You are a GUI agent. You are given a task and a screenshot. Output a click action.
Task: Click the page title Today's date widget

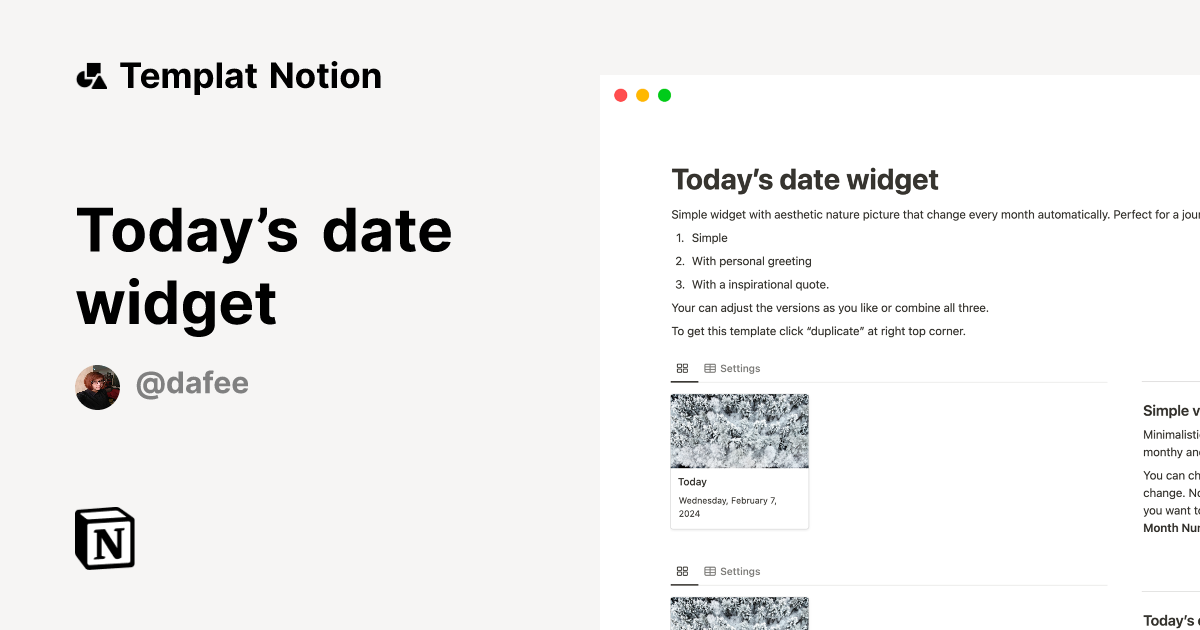coord(804,180)
